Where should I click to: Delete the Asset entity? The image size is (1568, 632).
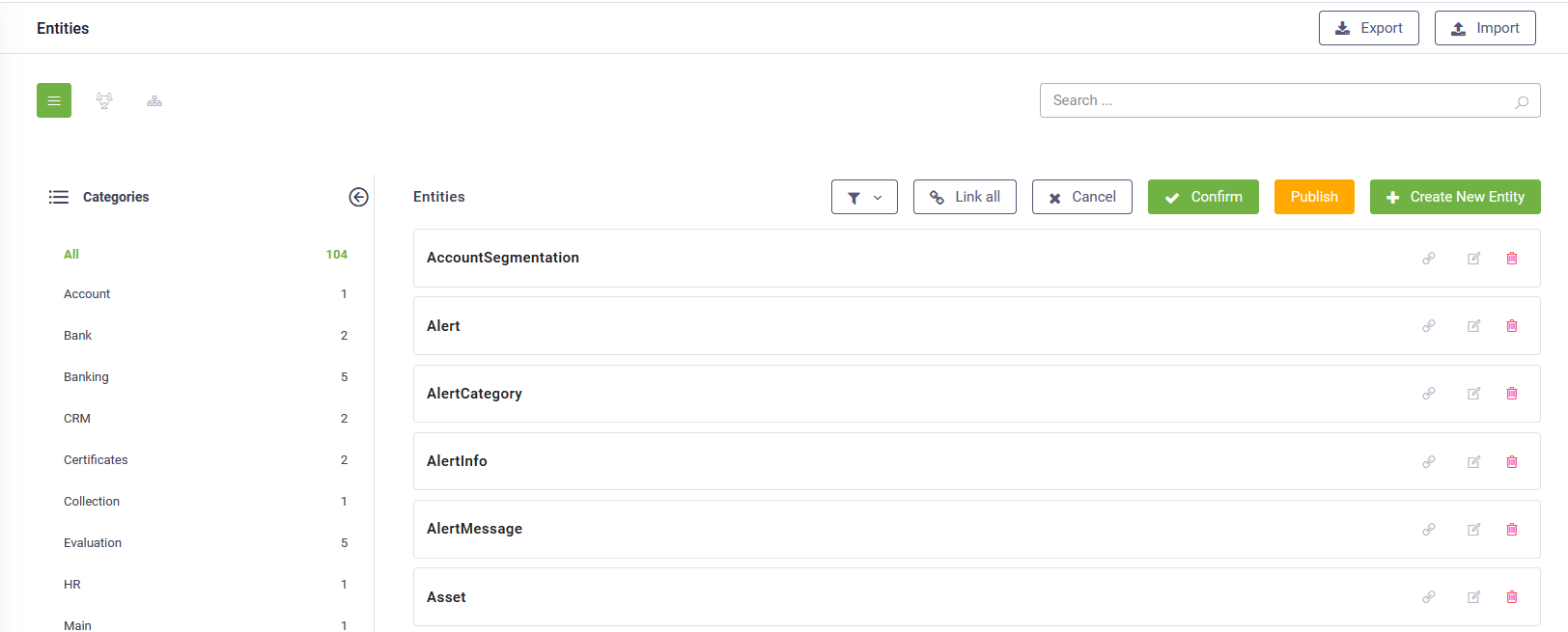1511,597
